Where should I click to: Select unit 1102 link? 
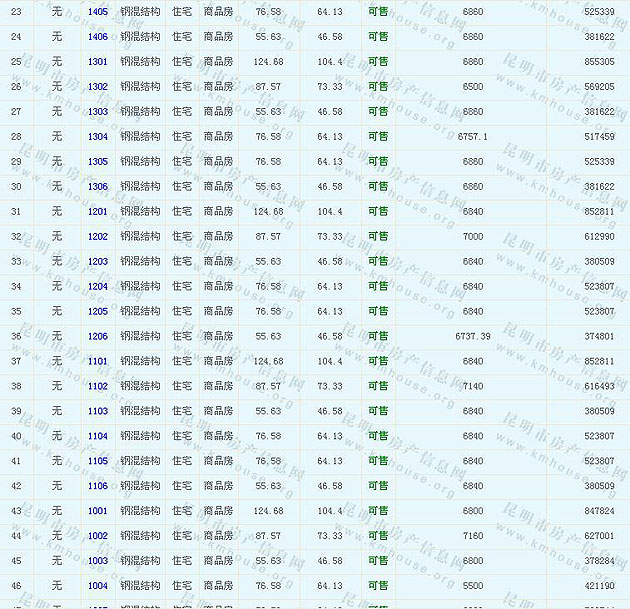click(97, 386)
